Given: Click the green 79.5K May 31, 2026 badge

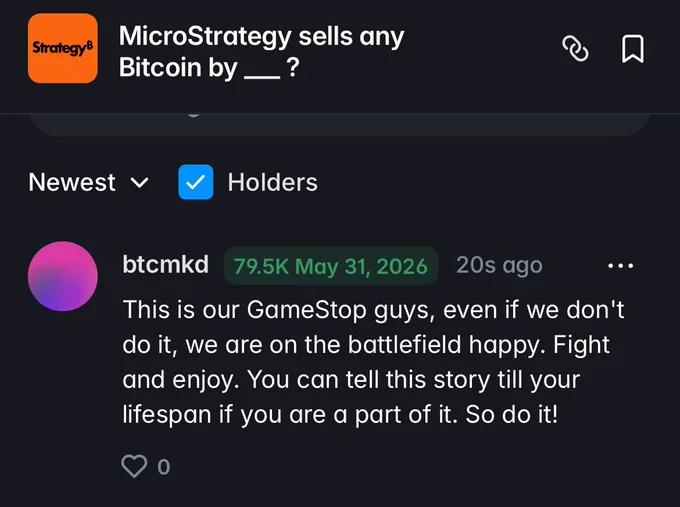Looking at the screenshot, I should coord(331,266).
